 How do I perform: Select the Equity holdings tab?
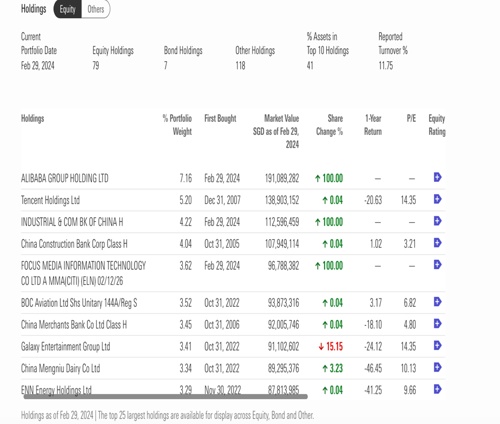68,9
